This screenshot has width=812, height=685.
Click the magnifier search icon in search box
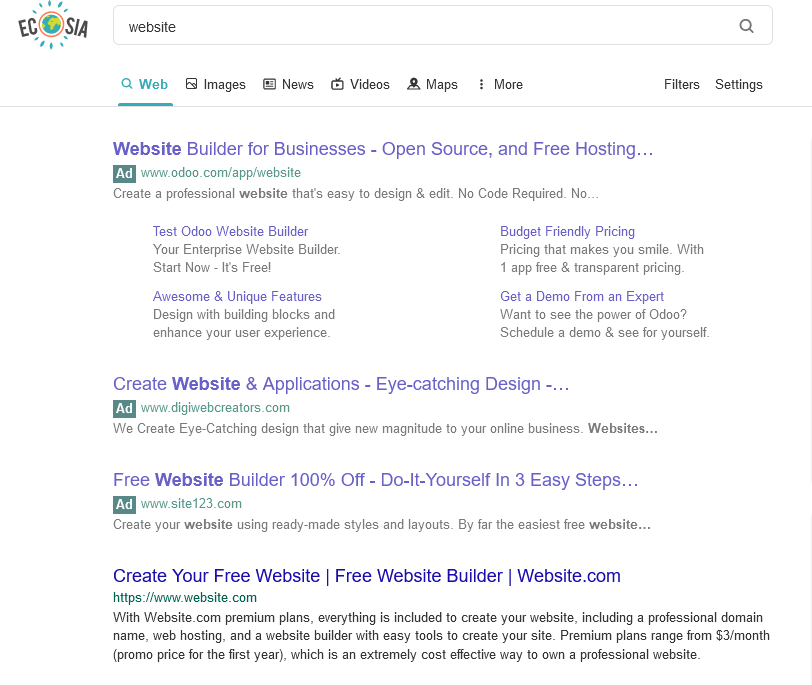pyautogui.click(x=746, y=26)
